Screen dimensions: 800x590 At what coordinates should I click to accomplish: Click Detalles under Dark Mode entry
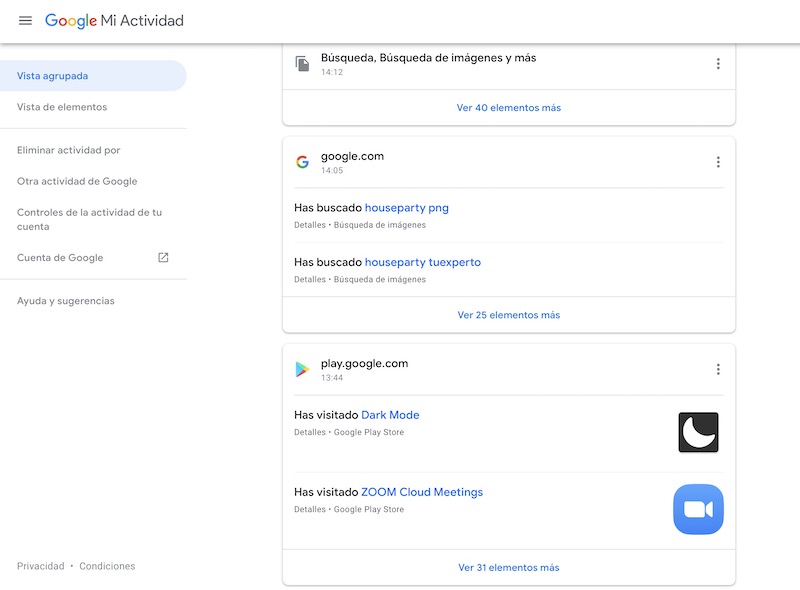pos(310,432)
